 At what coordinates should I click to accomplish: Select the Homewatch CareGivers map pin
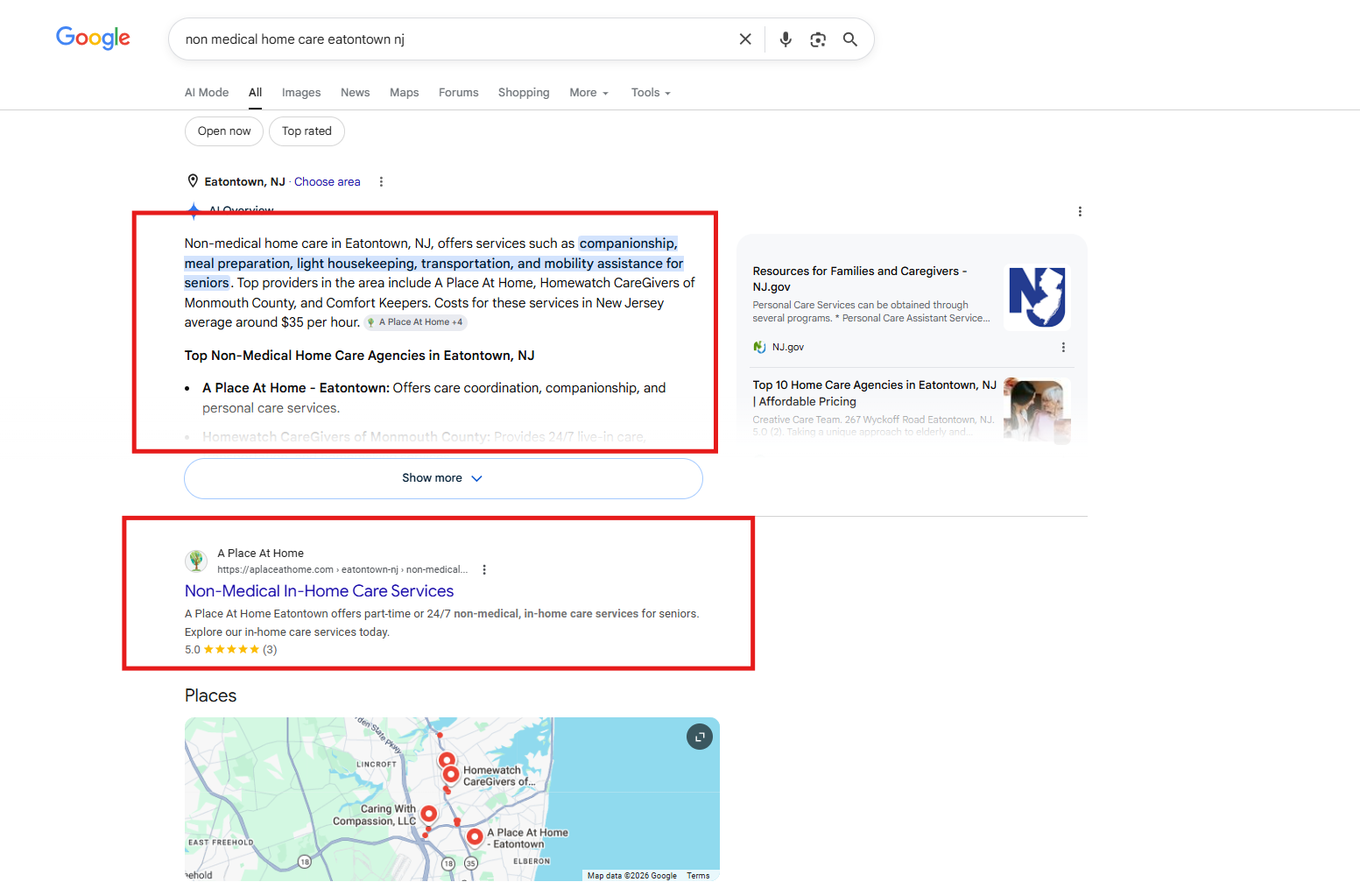[450, 774]
